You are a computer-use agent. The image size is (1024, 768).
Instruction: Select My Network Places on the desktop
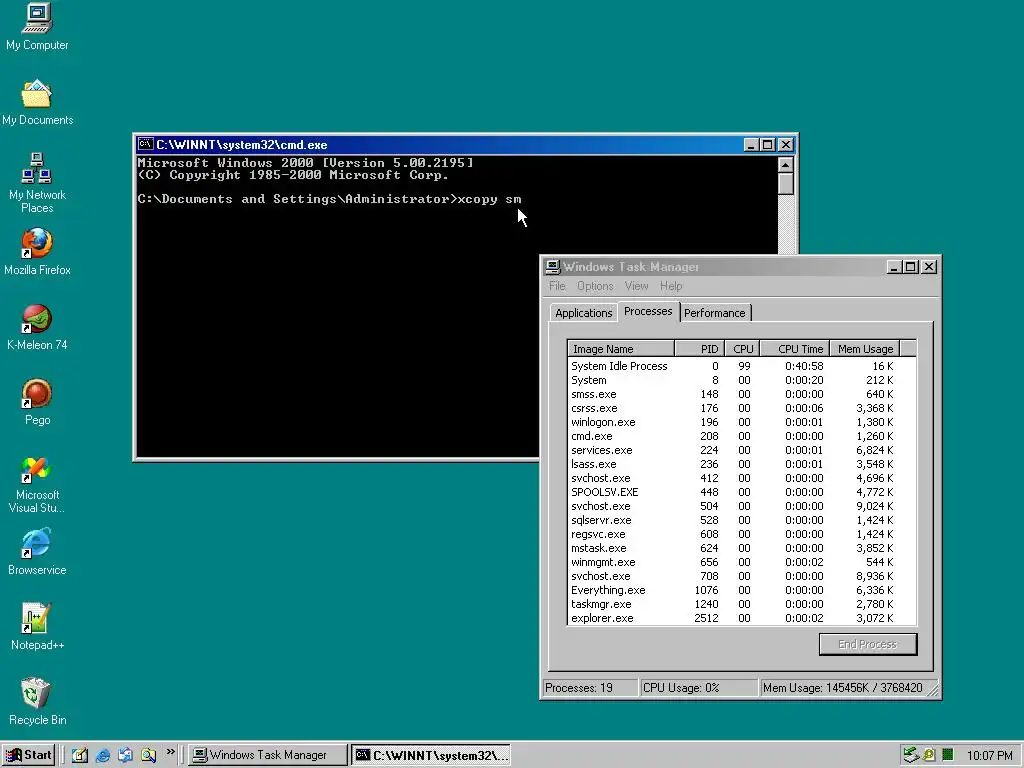[37, 183]
